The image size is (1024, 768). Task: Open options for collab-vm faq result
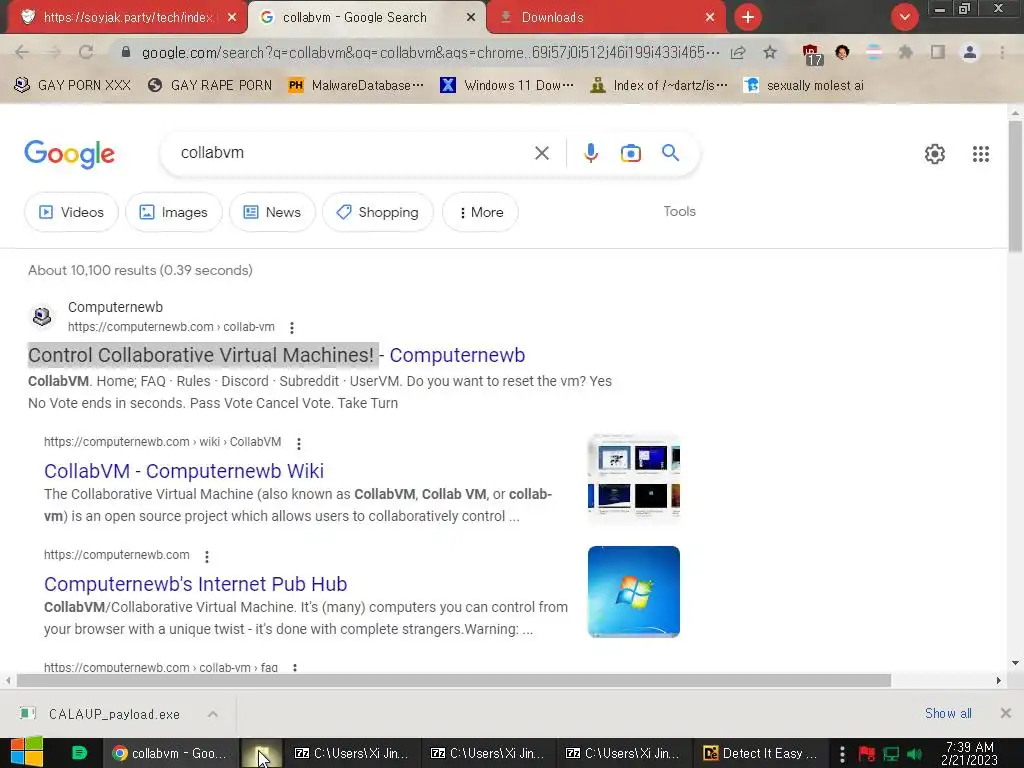pos(295,667)
